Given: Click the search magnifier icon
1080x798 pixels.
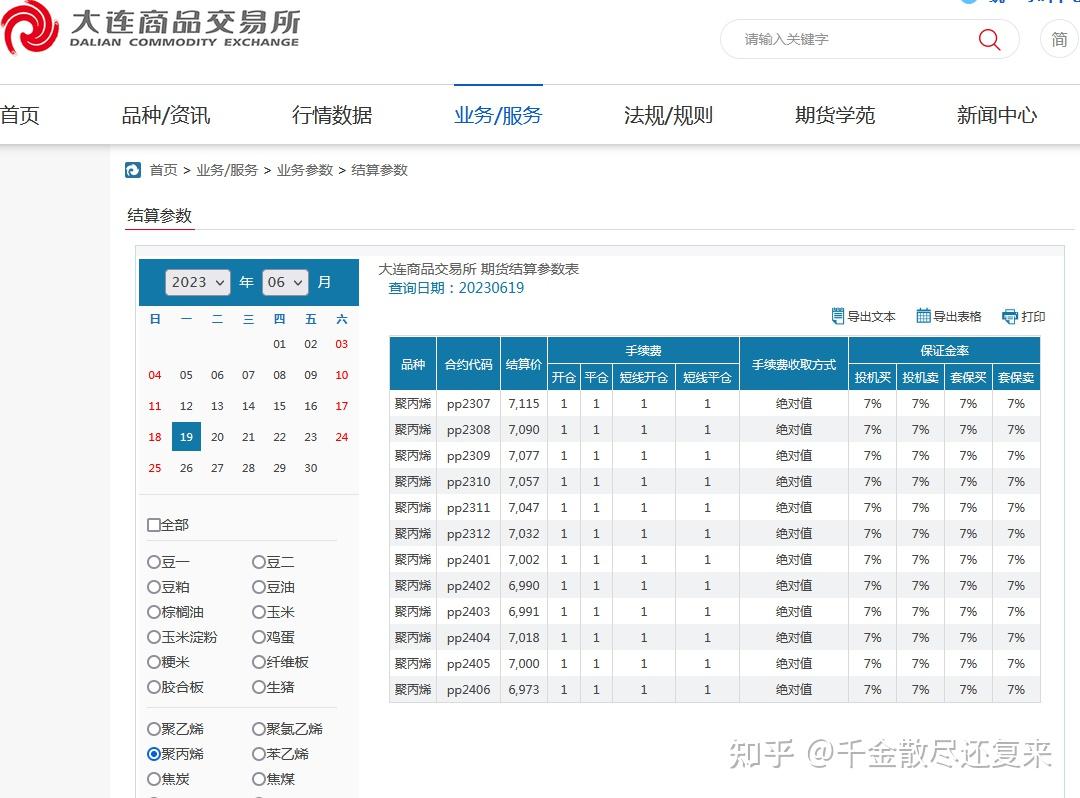Looking at the screenshot, I should point(988,39).
